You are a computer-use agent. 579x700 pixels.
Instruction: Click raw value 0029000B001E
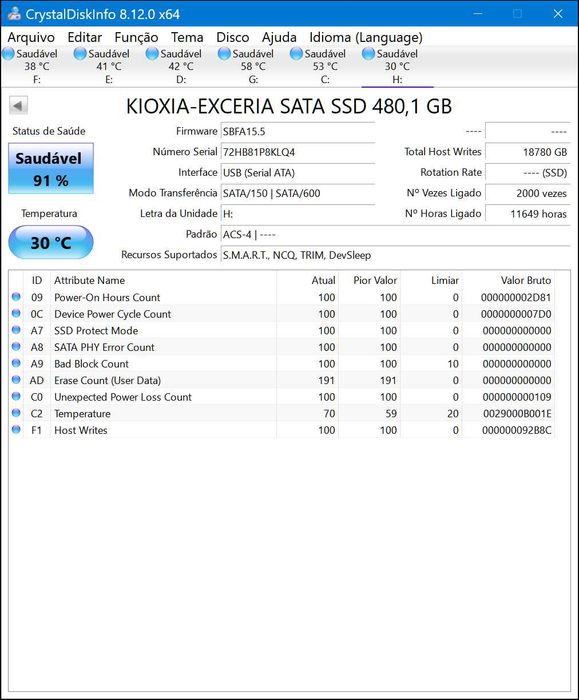(517, 413)
